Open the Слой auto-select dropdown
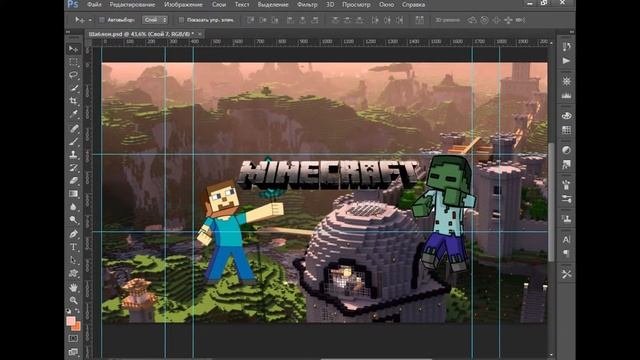This screenshot has height=360, width=640. click(x=155, y=20)
